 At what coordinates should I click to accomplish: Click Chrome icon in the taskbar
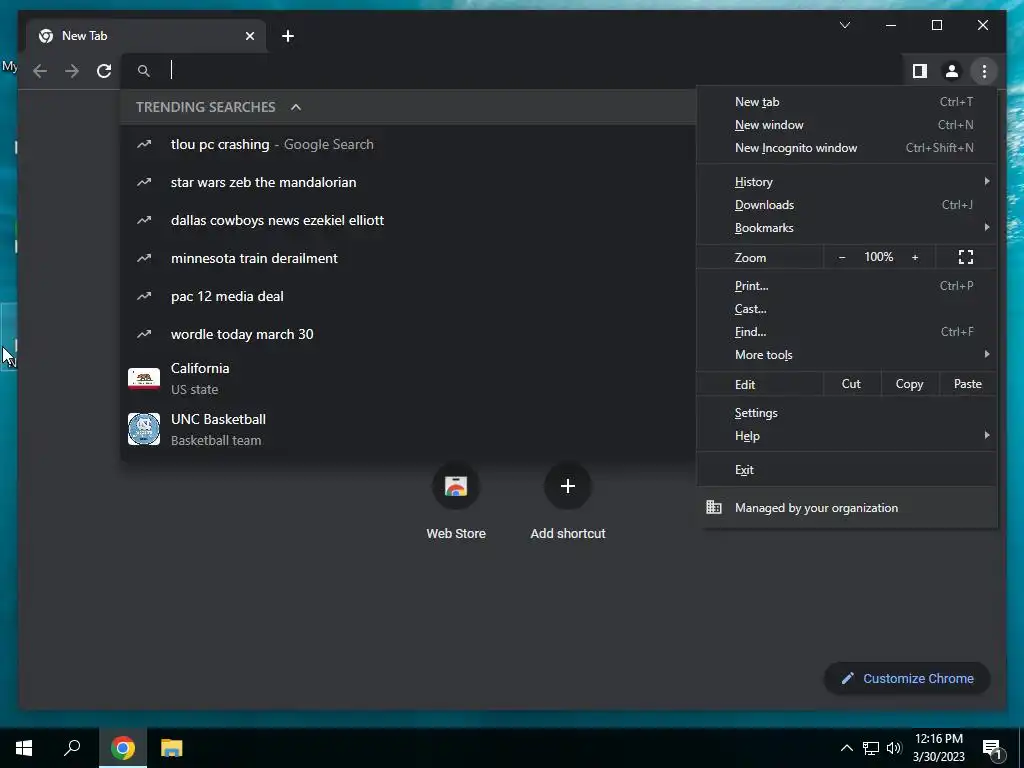[123, 748]
